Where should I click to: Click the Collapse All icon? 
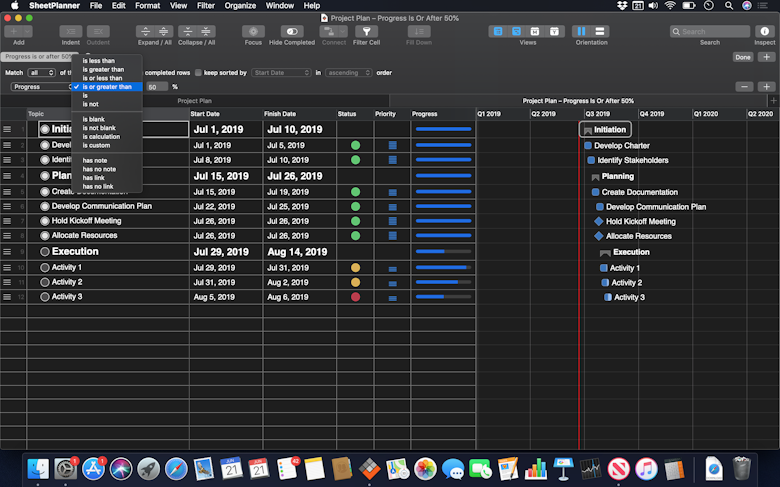click(x=205, y=31)
